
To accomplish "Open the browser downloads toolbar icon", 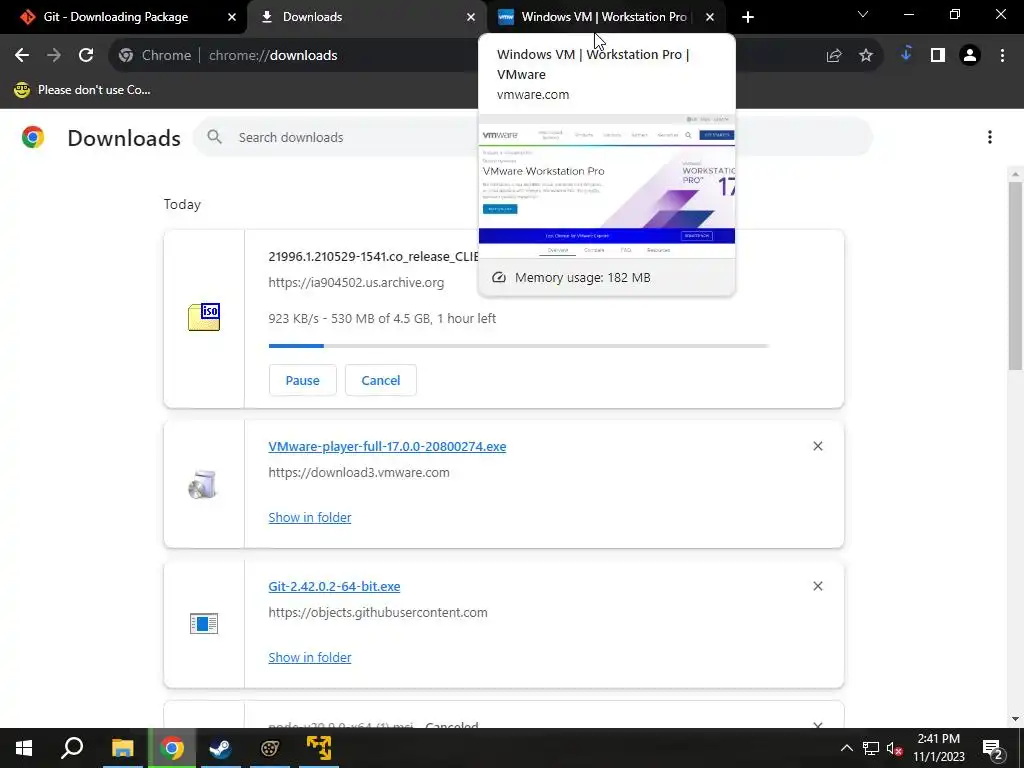I will [906, 54].
